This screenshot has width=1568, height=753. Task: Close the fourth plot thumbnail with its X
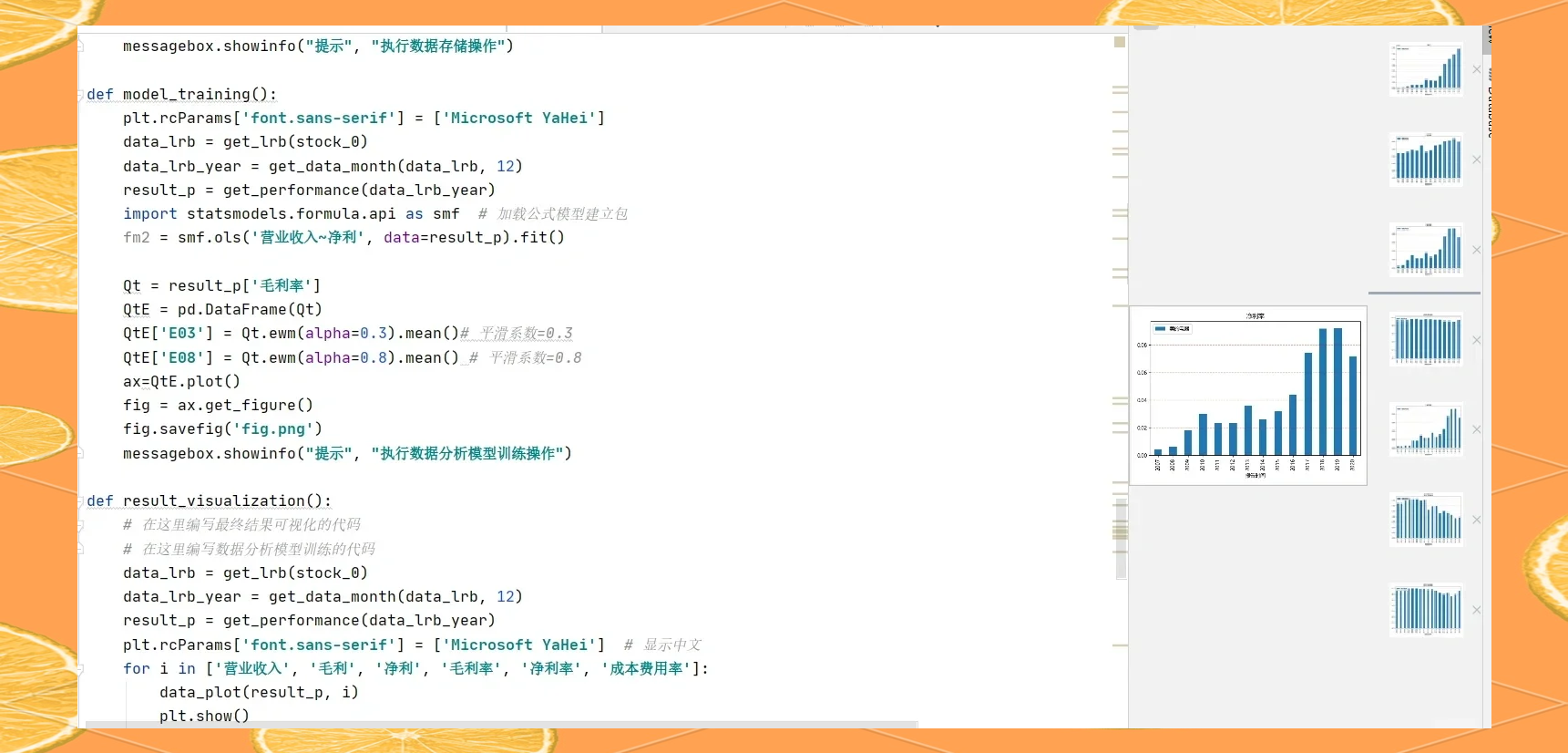(1477, 340)
